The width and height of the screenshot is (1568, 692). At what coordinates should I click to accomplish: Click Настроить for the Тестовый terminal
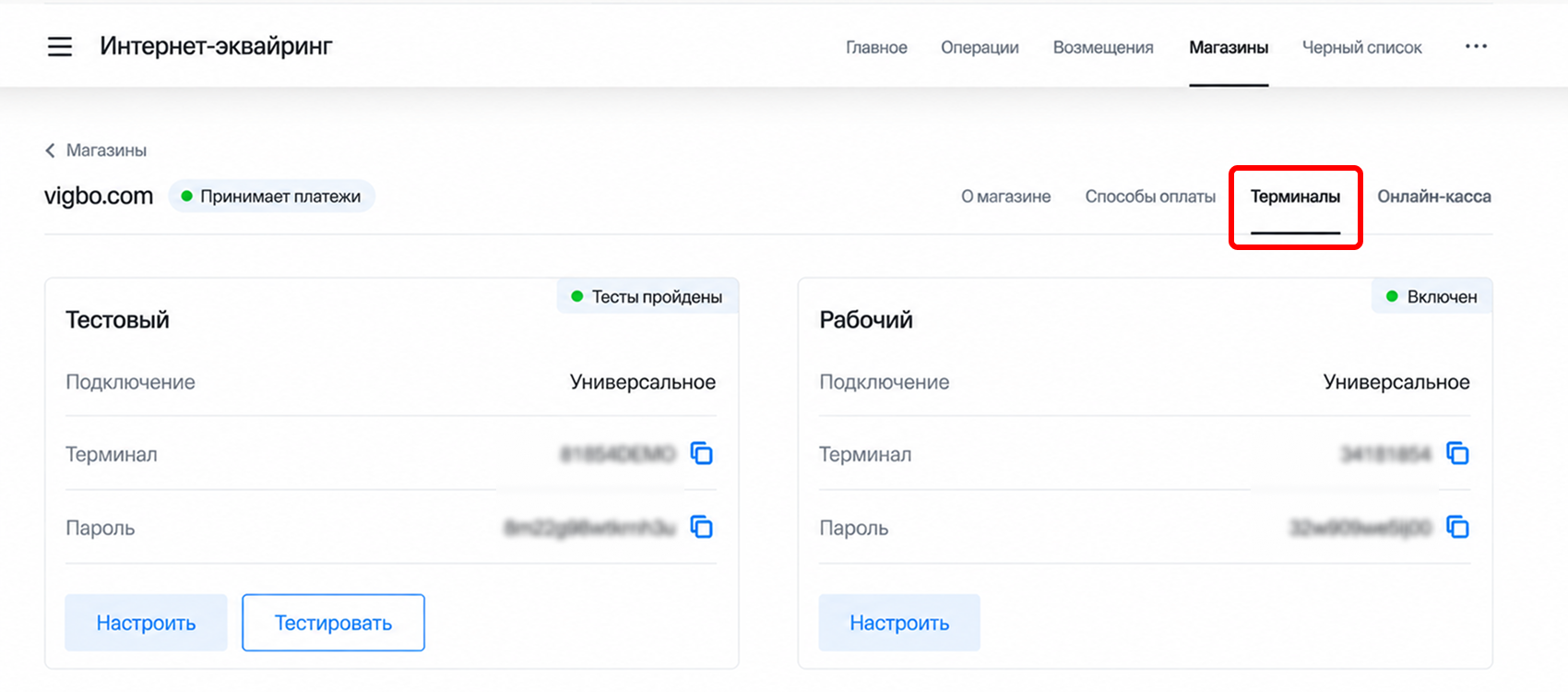point(146,623)
